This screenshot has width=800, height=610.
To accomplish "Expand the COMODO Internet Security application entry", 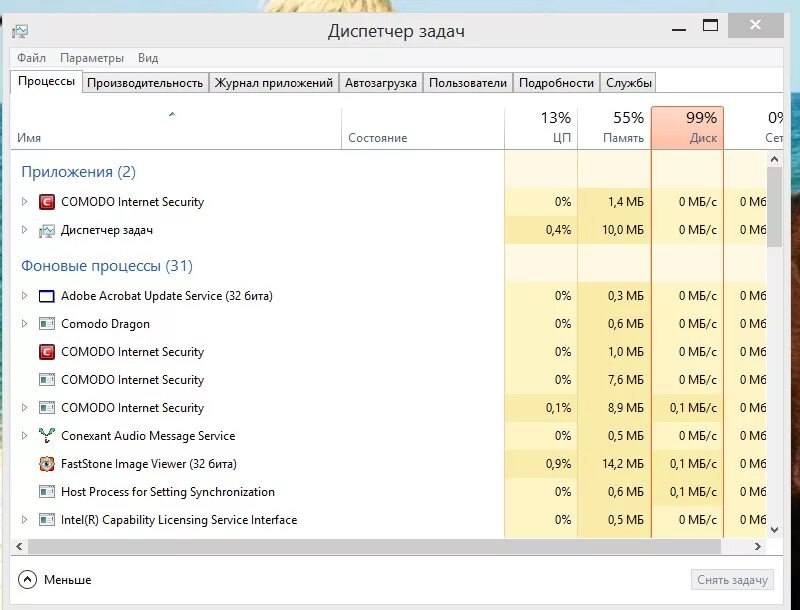I will [24, 201].
